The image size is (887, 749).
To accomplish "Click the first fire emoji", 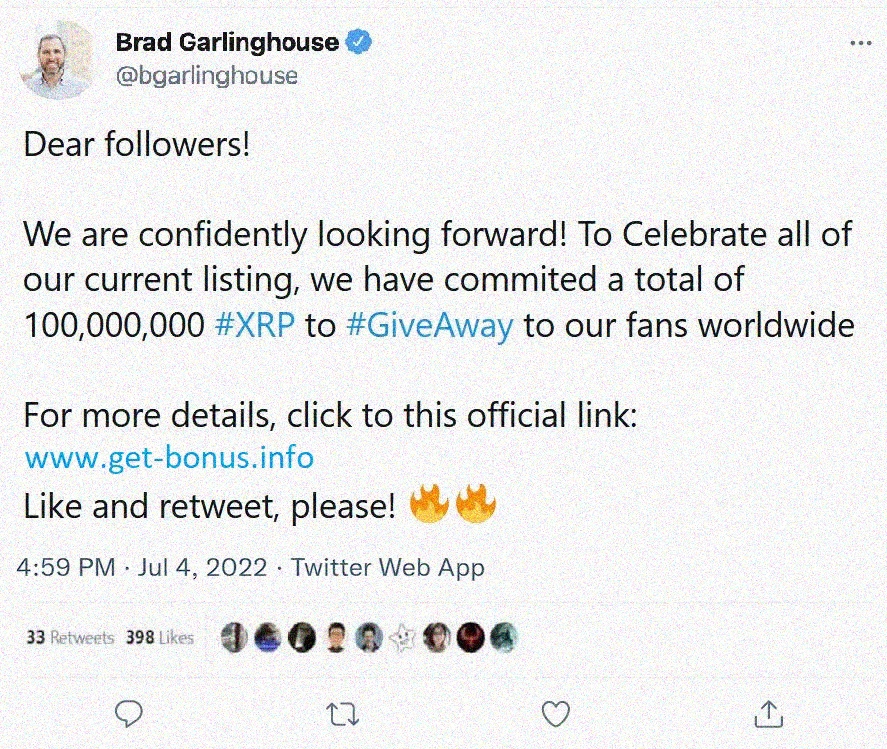I will click(x=429, y=503).
